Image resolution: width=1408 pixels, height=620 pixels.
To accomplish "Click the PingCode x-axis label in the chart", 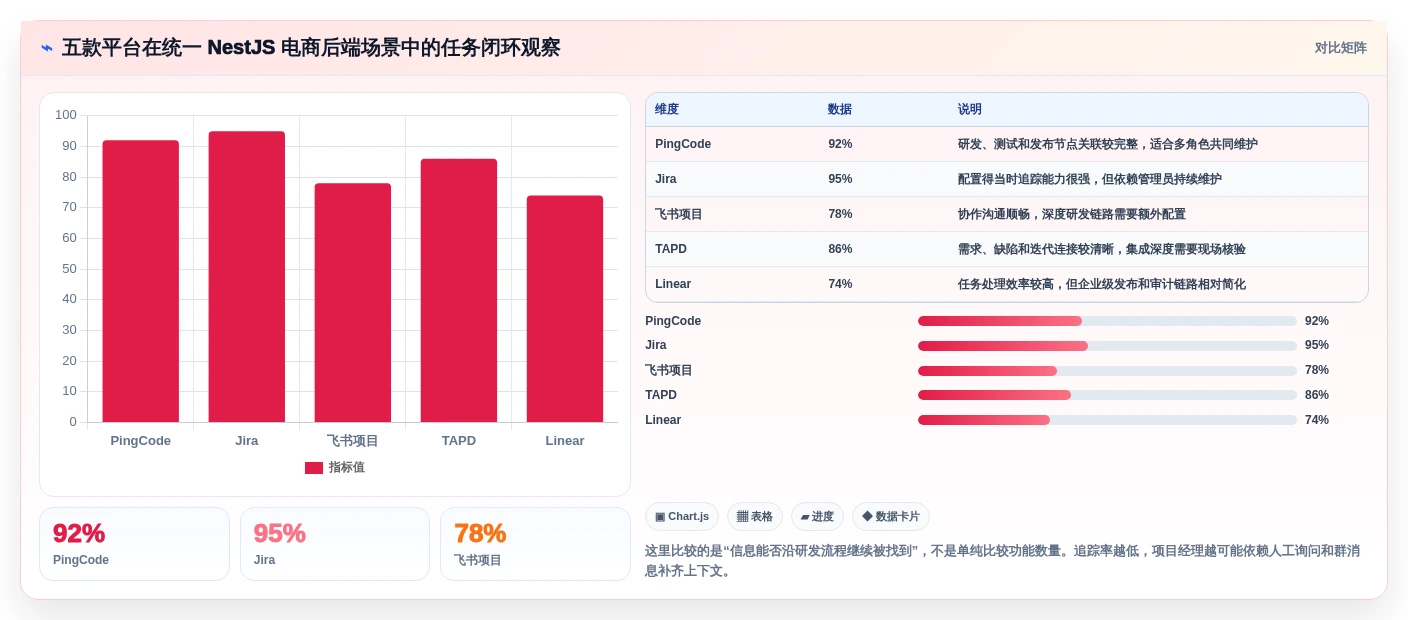I will [141, 441].
